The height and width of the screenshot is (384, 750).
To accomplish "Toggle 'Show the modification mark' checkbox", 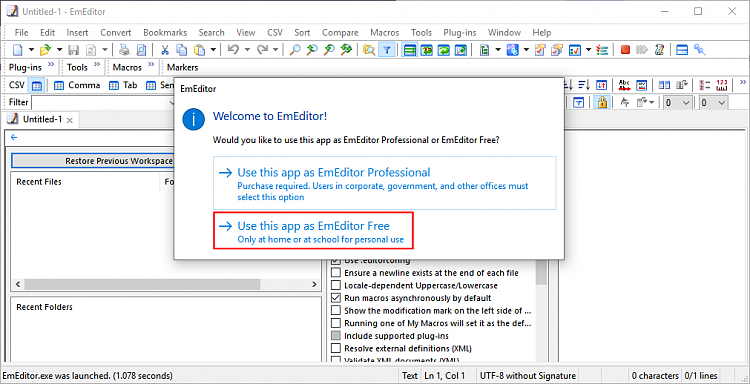I will (336, 310).
